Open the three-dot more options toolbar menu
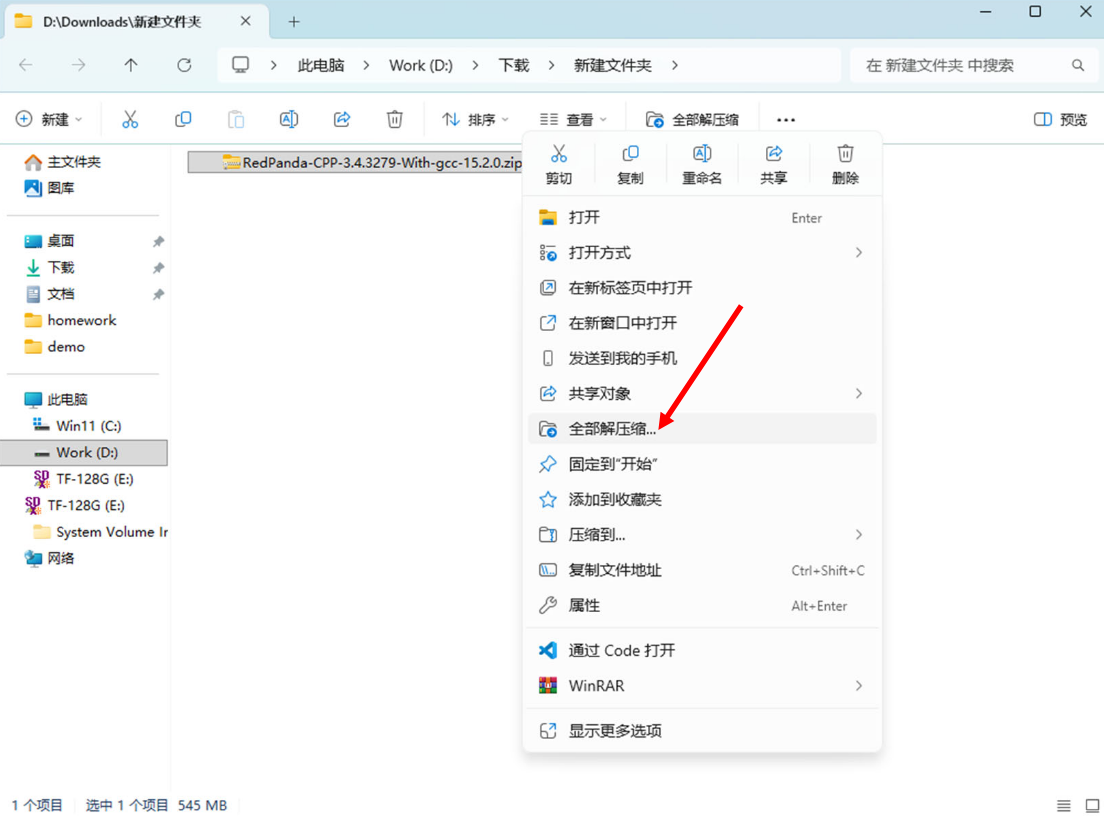1104x816 pixels. [x=786, y=120]
